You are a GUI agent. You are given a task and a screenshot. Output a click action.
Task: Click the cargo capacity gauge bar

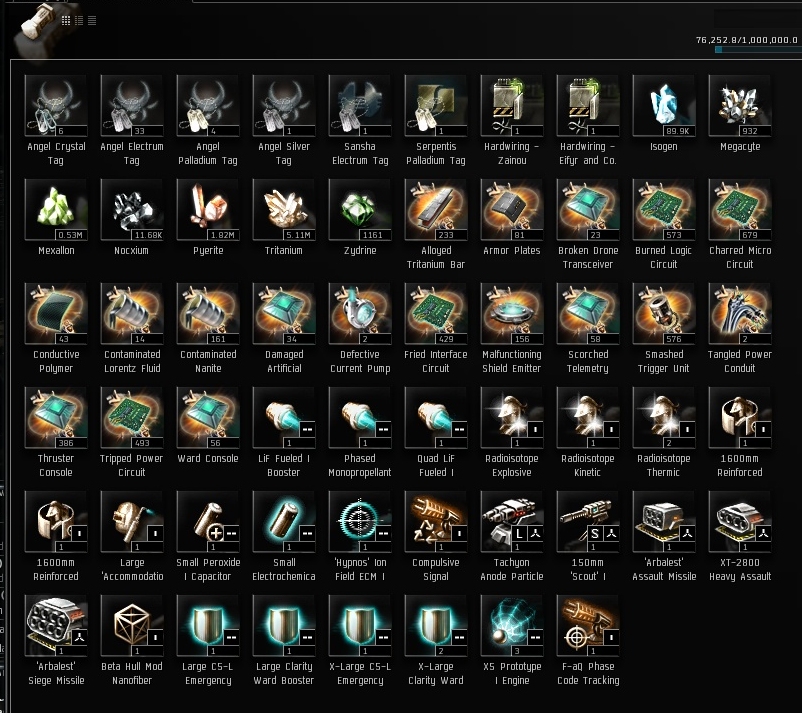coord(758,50)
